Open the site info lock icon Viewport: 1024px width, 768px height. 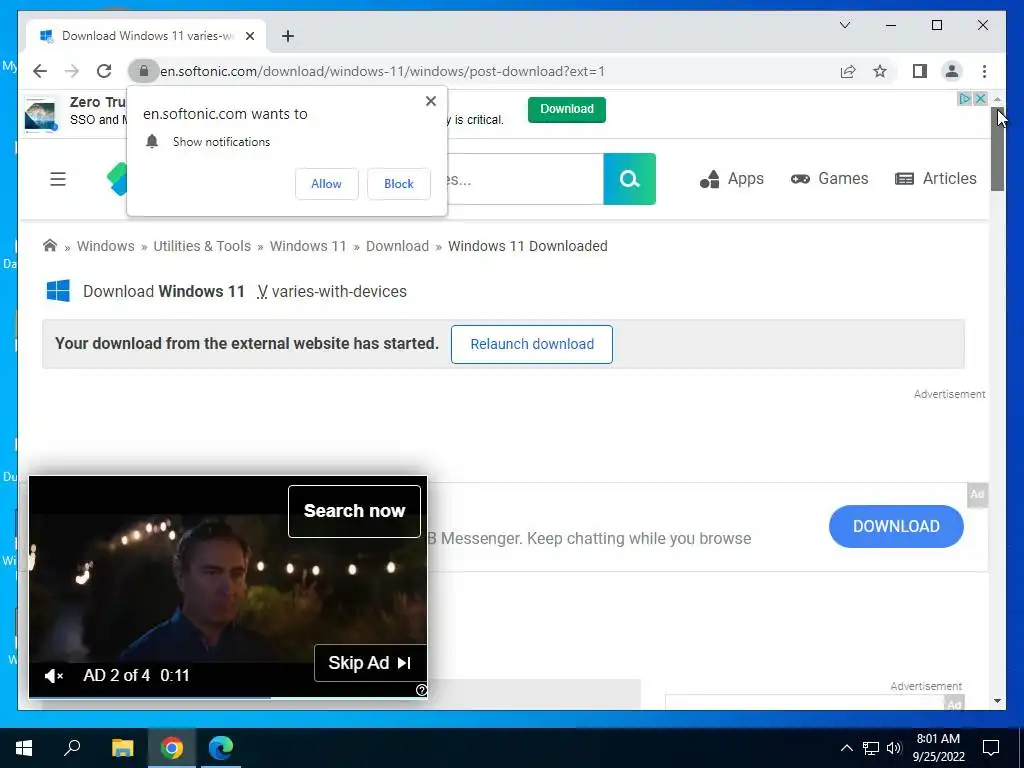pos(144,71)
